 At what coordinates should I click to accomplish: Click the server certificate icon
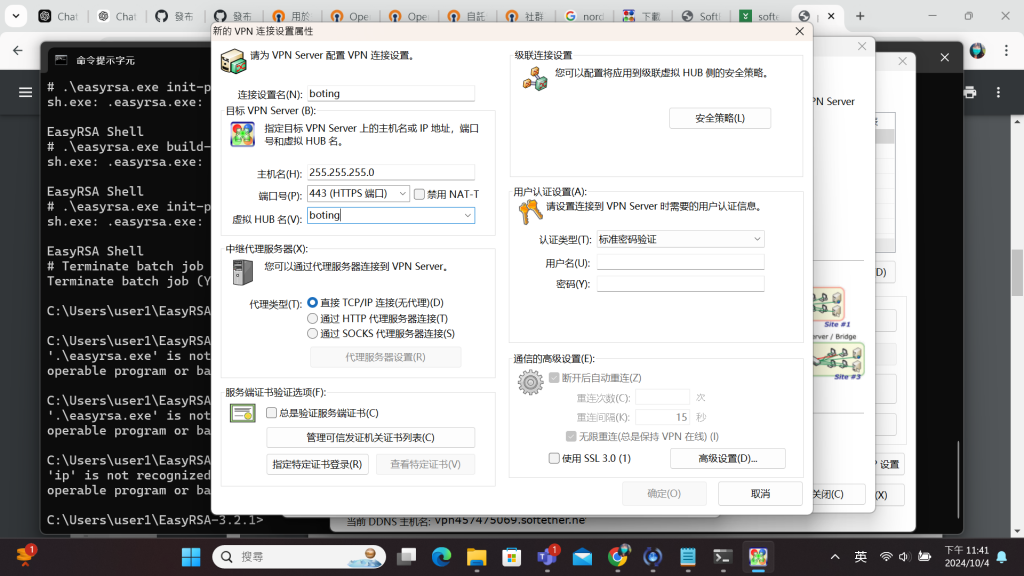(242, 413)
